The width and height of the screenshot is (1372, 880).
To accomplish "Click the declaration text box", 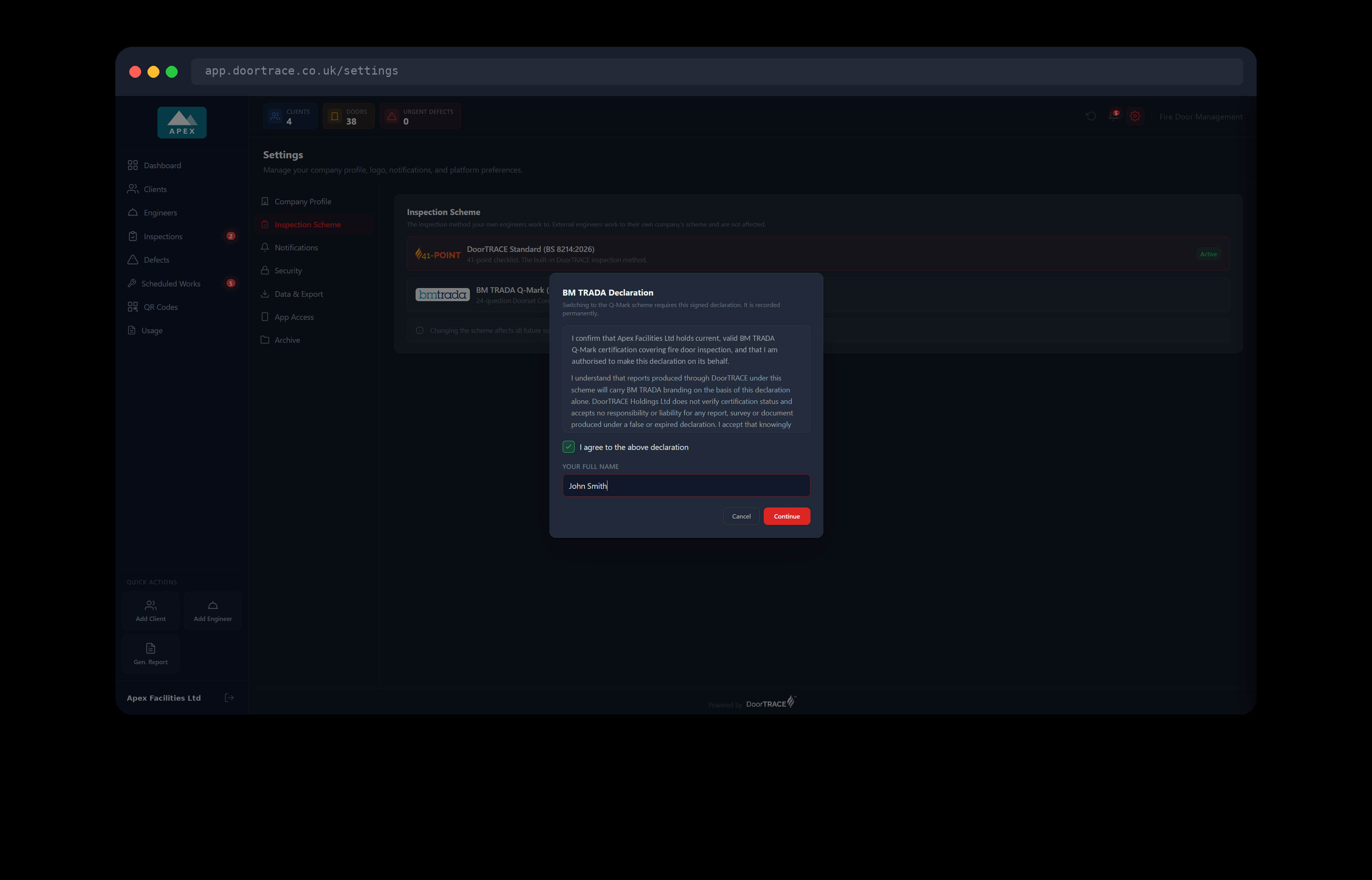I will click(686, 379).
